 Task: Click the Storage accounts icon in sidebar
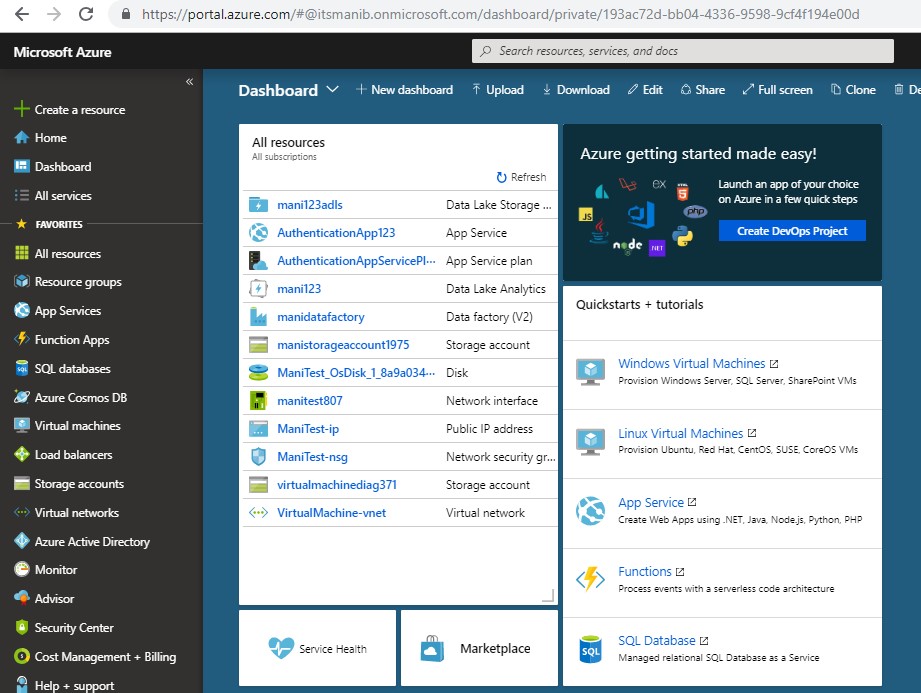22,483
